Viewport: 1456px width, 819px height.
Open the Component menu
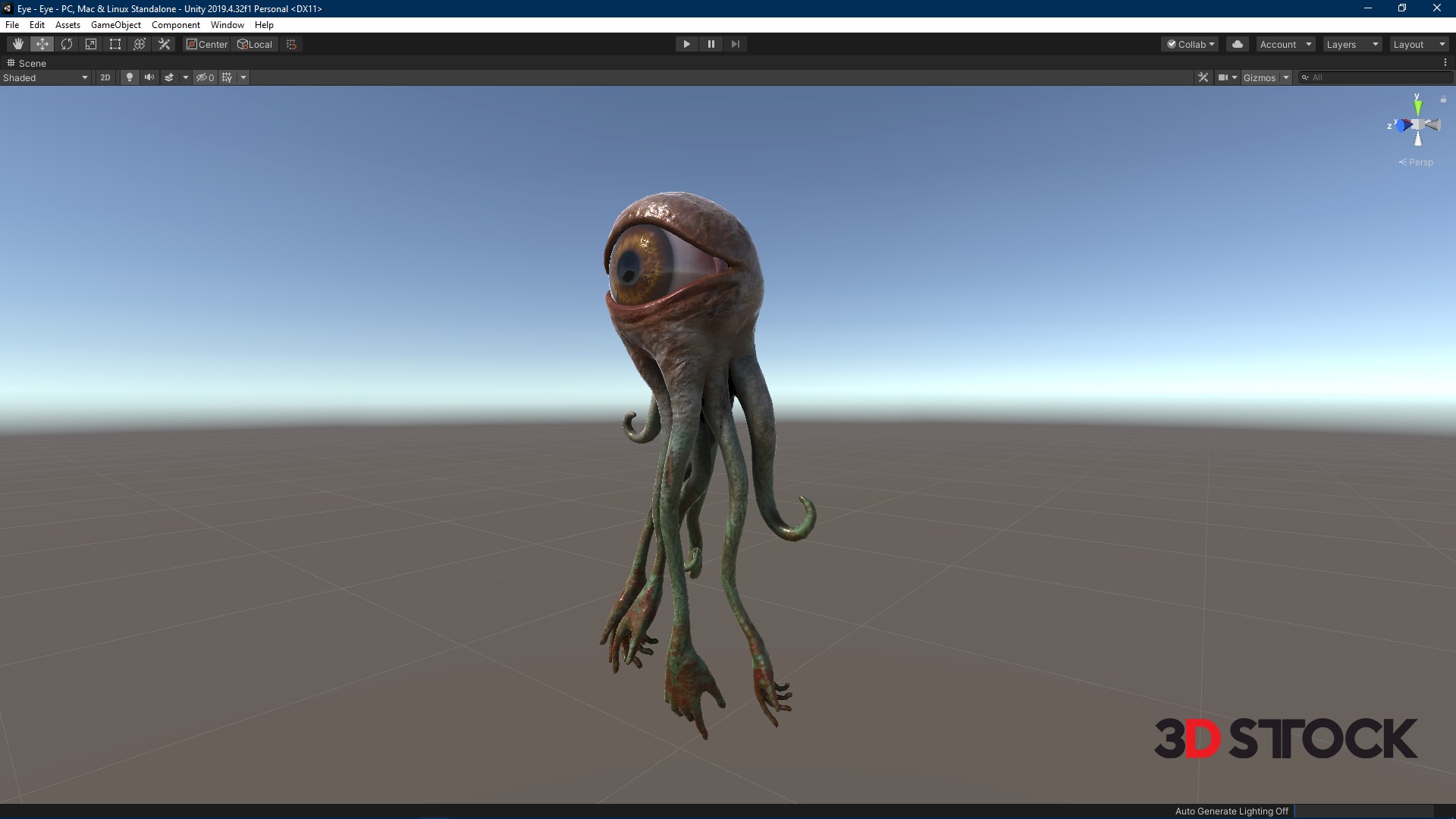point(175,25)
